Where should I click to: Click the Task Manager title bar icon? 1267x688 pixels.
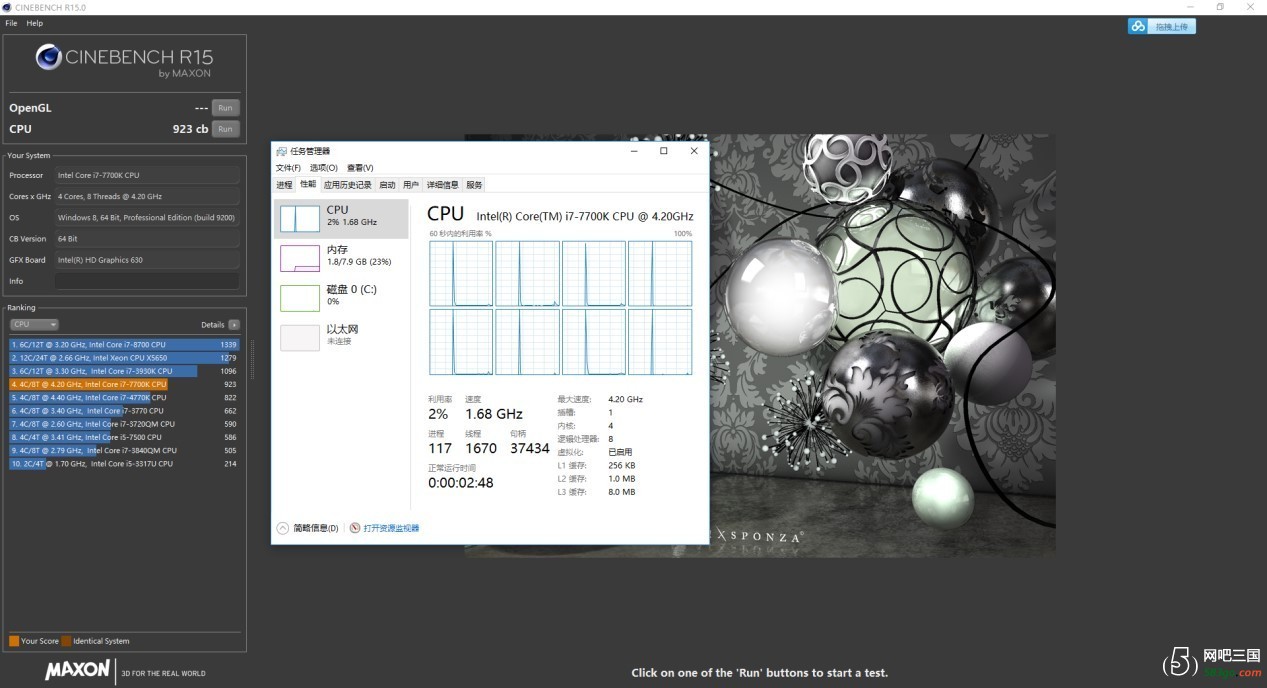282,151
